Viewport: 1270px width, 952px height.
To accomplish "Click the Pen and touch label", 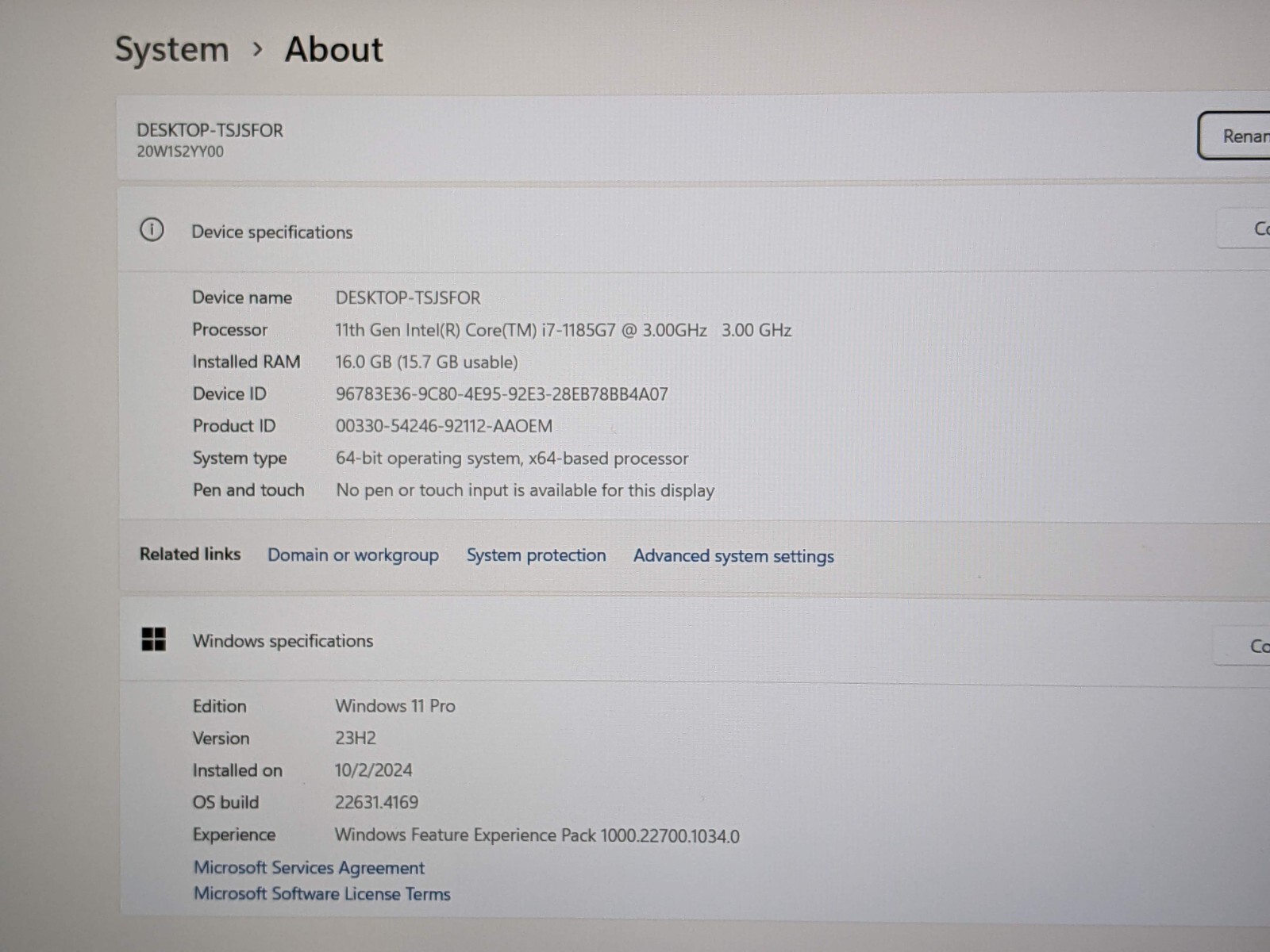I will [248, 490].
